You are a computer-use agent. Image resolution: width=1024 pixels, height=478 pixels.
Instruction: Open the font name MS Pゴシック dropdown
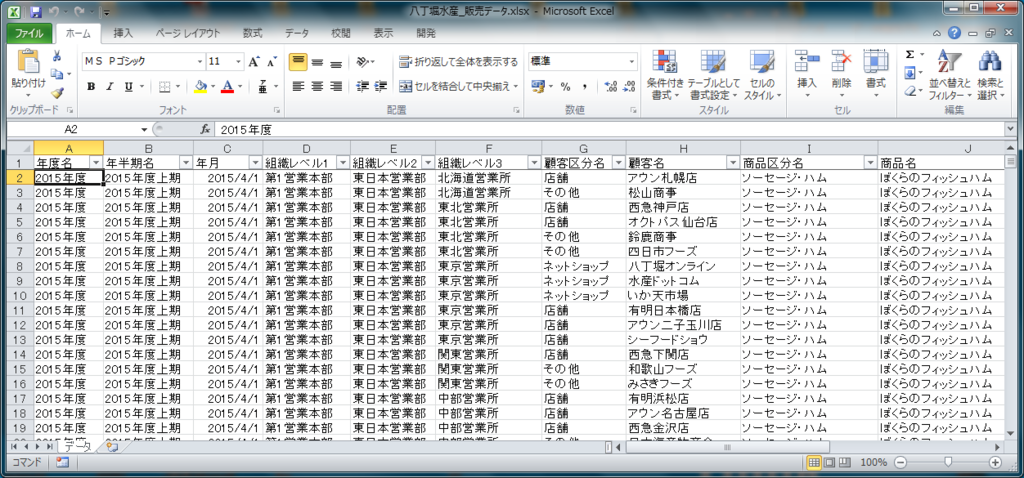pos(200,62)
